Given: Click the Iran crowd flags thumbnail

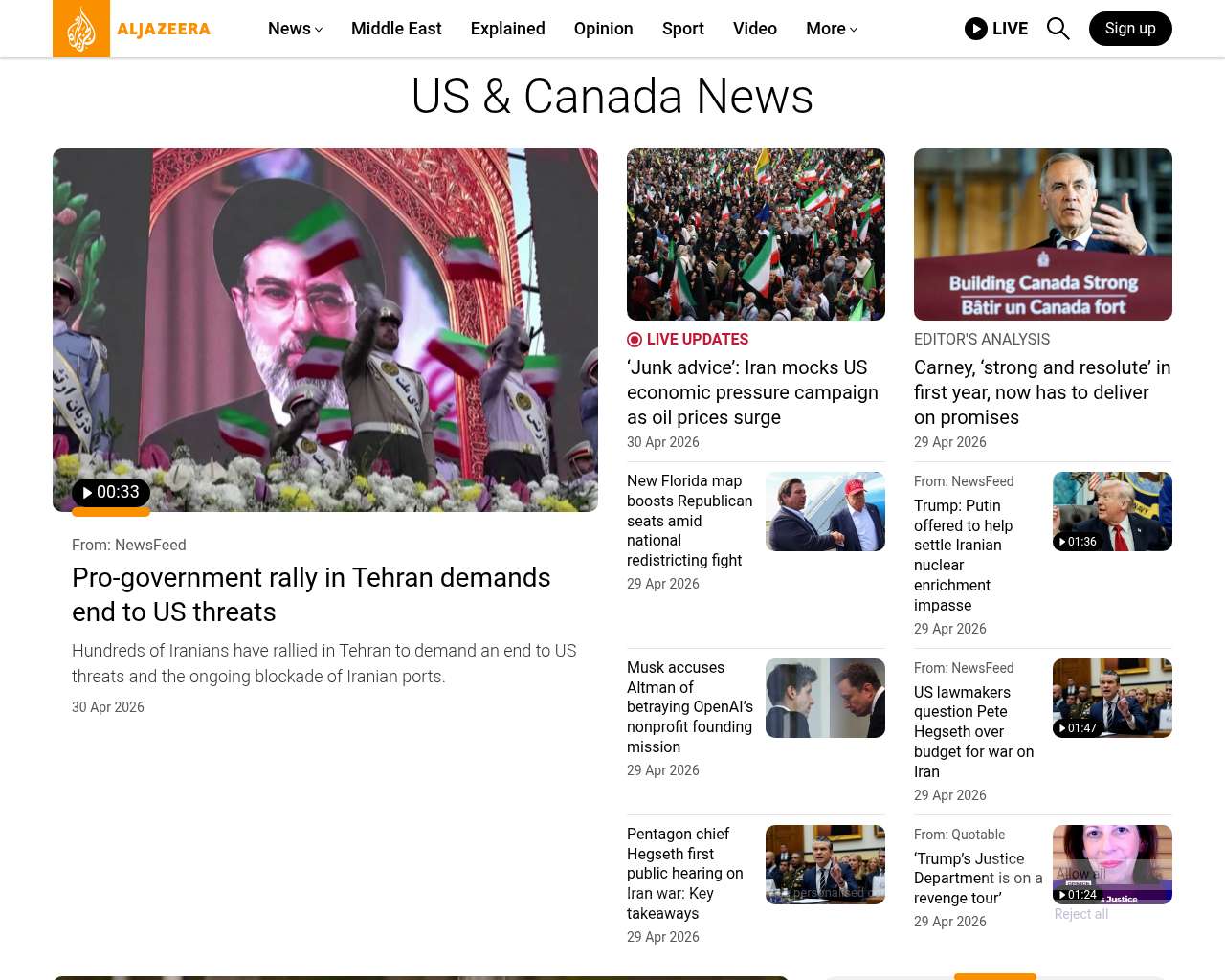Looking at the screenshot, I should [x=756, y=234].
